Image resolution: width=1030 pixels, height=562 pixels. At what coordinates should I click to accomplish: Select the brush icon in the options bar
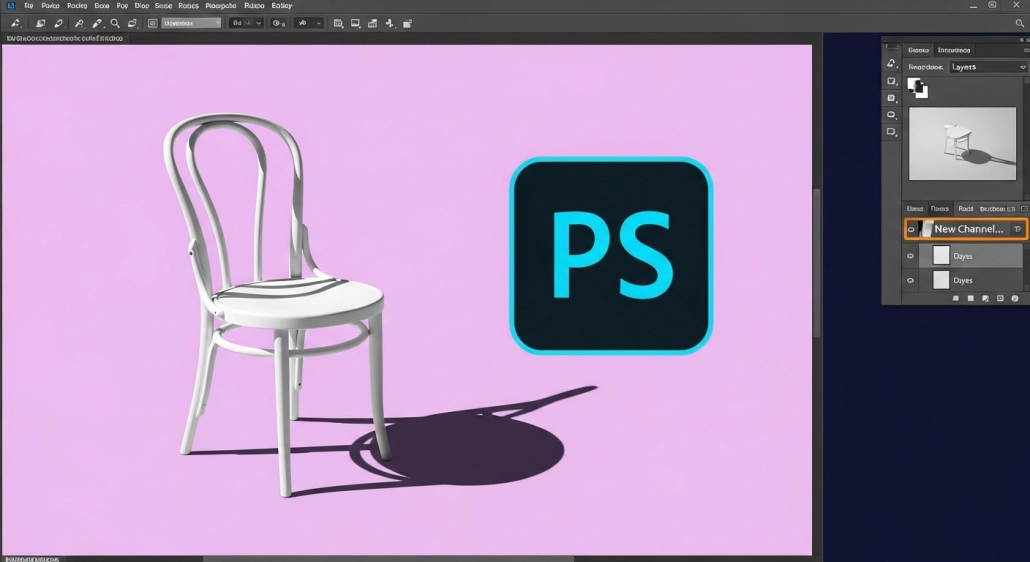point(97,22)
